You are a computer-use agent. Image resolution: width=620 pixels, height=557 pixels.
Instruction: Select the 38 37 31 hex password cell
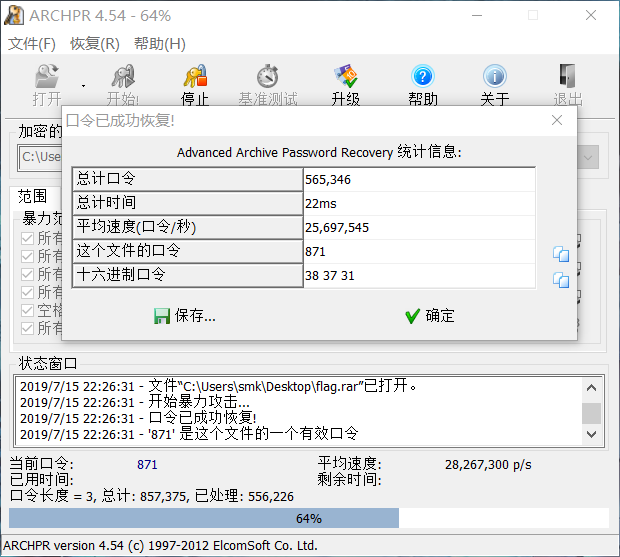(420, 276)
